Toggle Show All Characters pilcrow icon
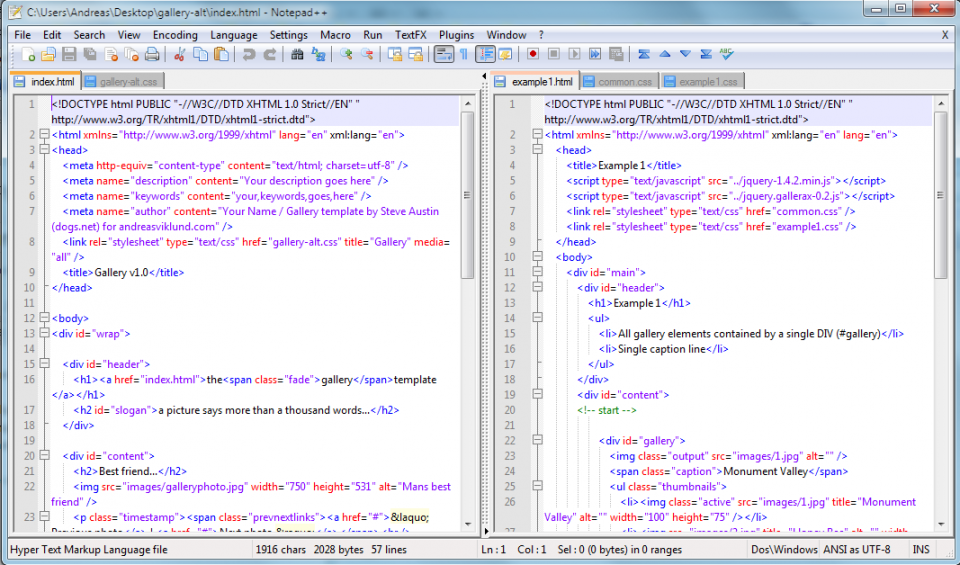Viewport: 960px width, 565px height. point(464,54)
